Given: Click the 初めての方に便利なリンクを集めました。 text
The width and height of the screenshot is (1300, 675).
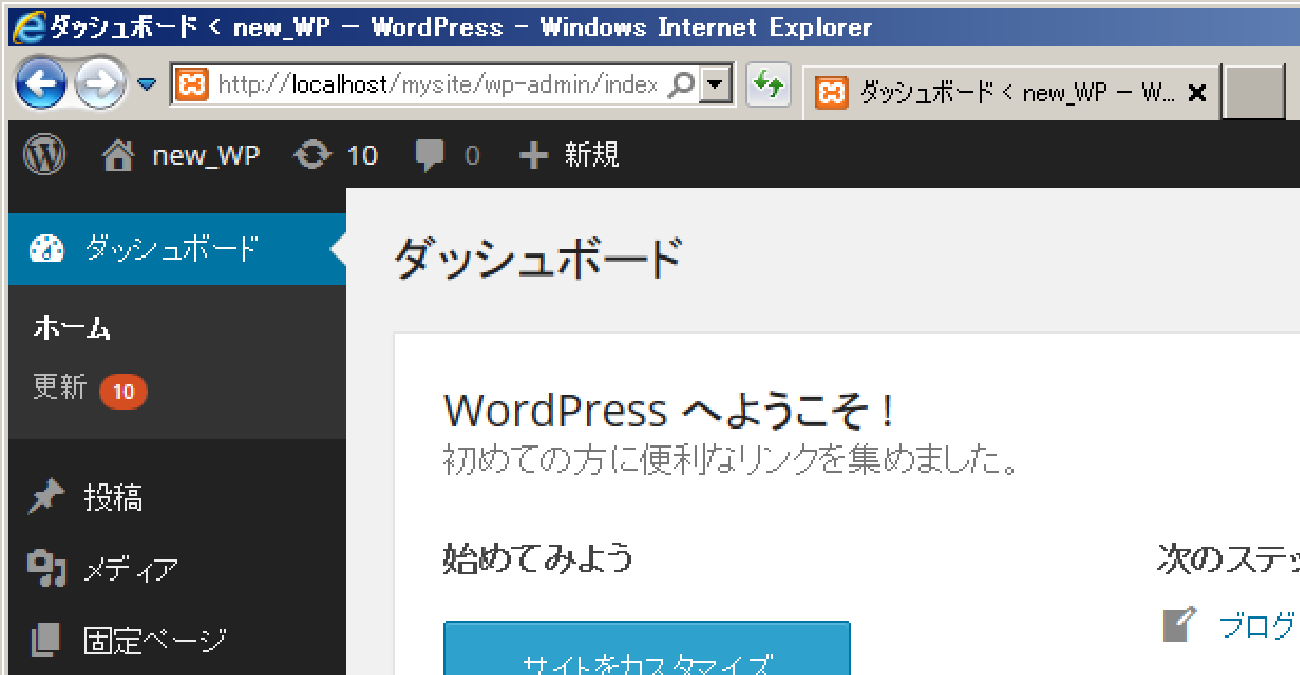Looking at the screenshot, I should [x=732, y=460].
